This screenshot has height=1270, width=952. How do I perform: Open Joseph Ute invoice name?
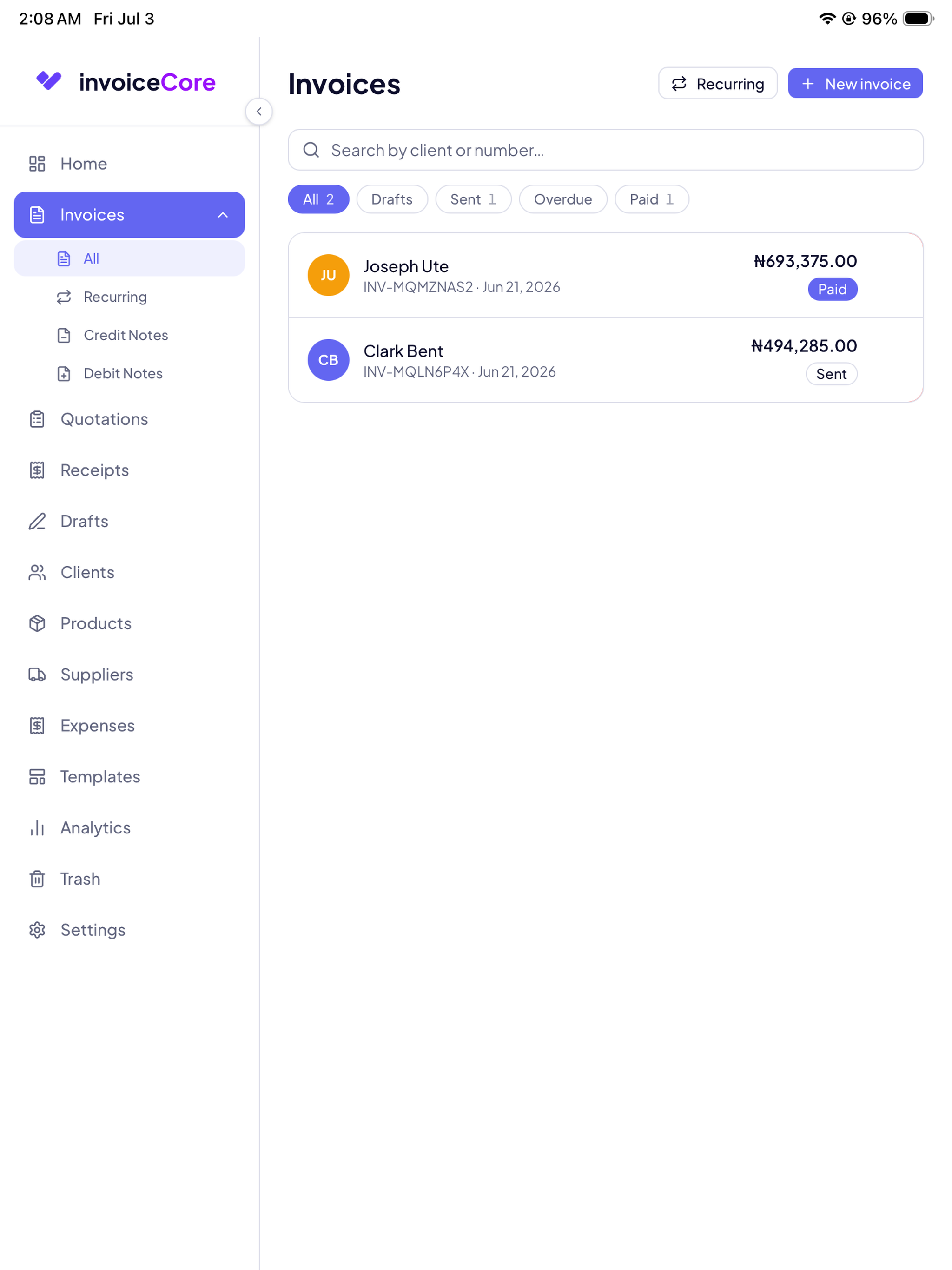(x=406, y=266)
